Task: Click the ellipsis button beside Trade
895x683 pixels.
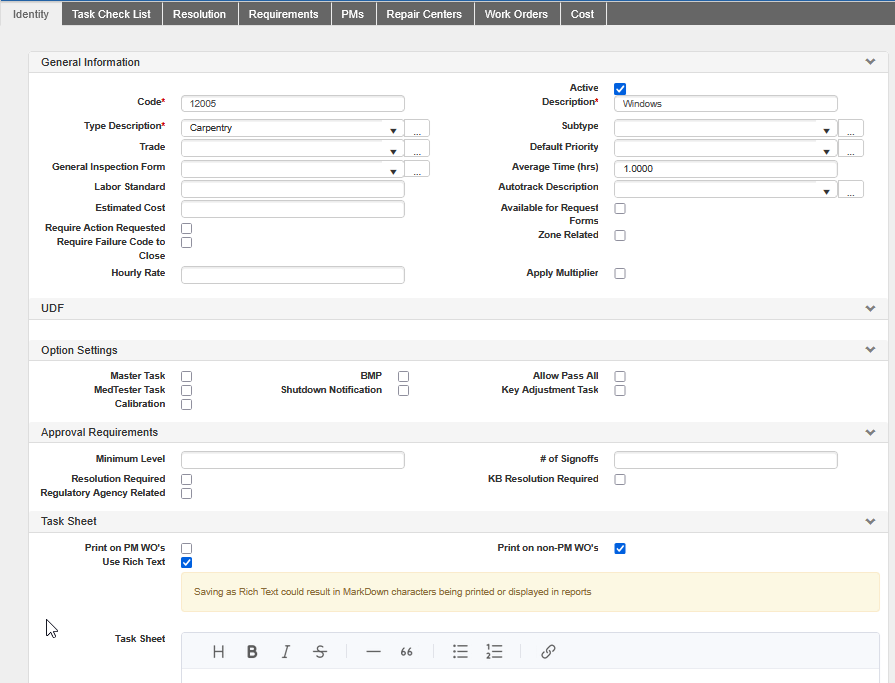Action: tap(418, 150)
